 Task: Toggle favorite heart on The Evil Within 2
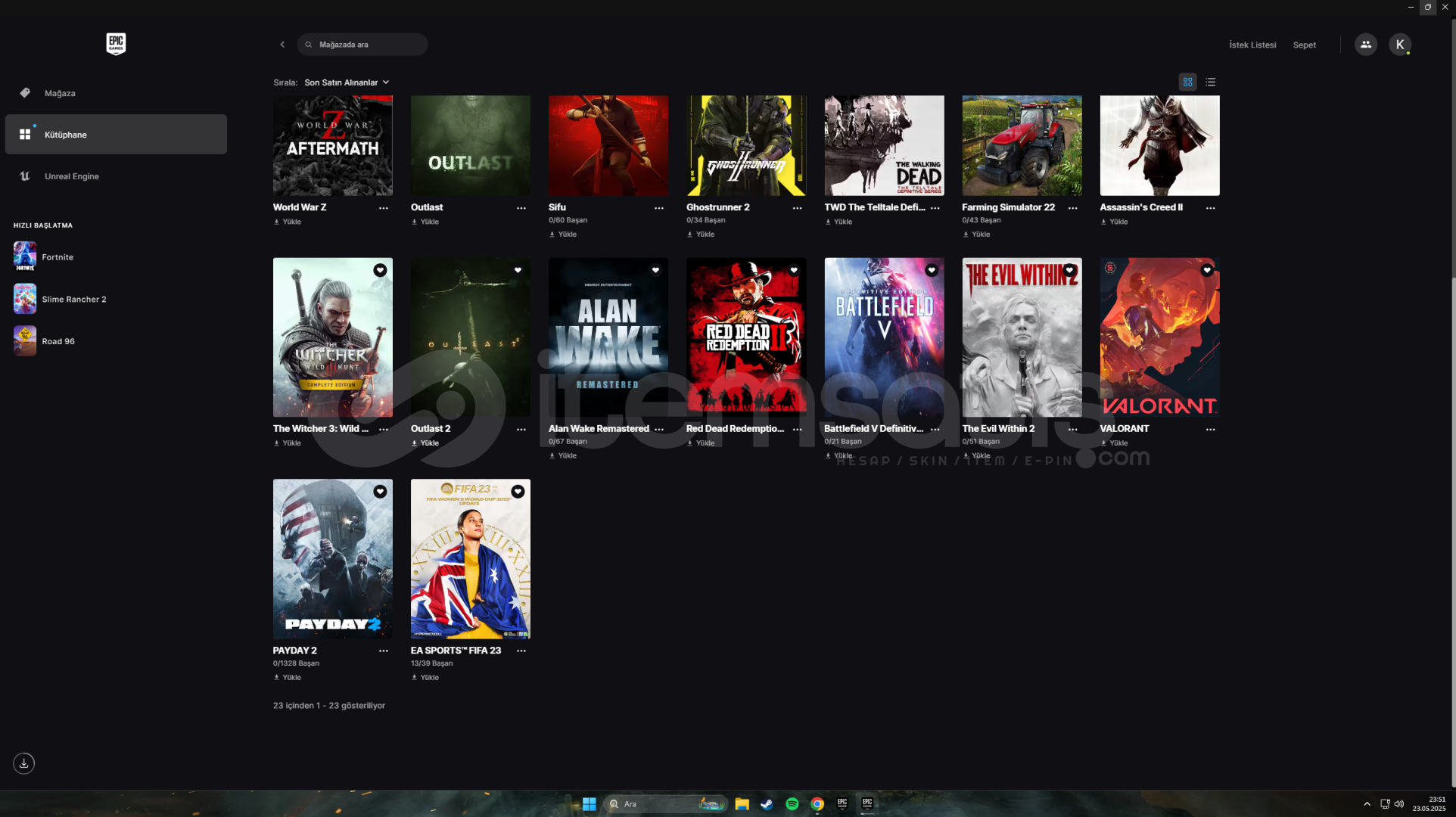point(1069,270)
